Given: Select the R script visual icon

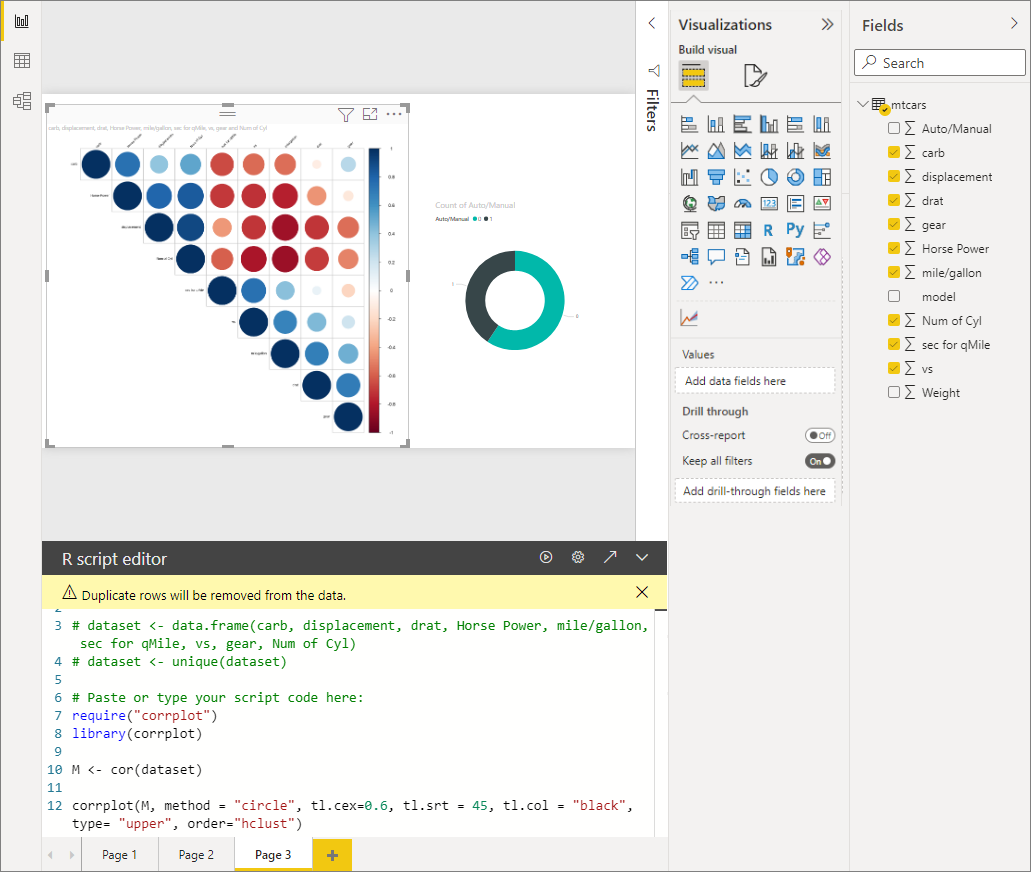Looking at the screenshot, I should click(x=767, y=229).
